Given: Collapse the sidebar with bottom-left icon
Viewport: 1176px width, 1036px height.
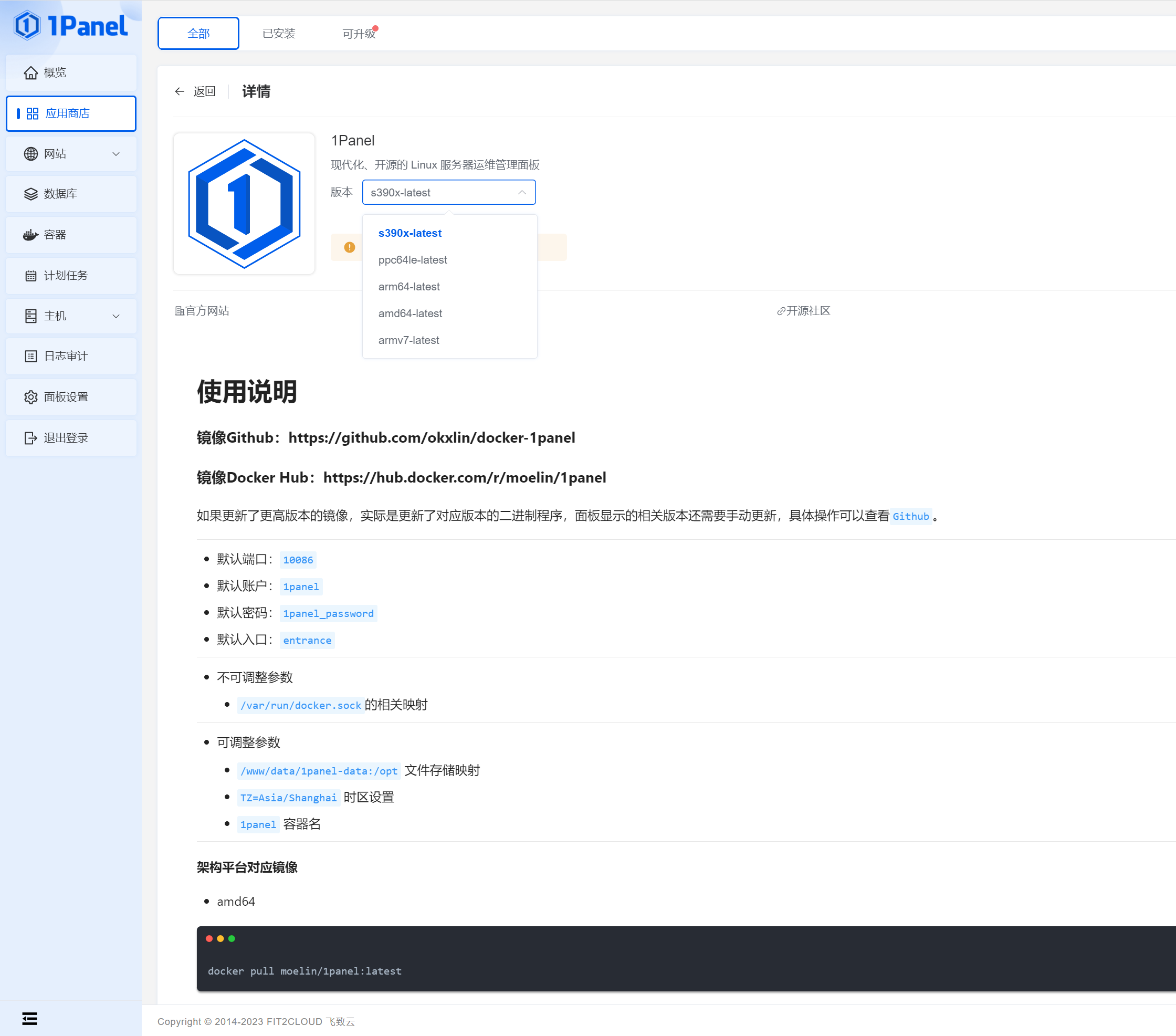Looking at the screenshot, I should pyautogui.click(x=29, y=1019).
